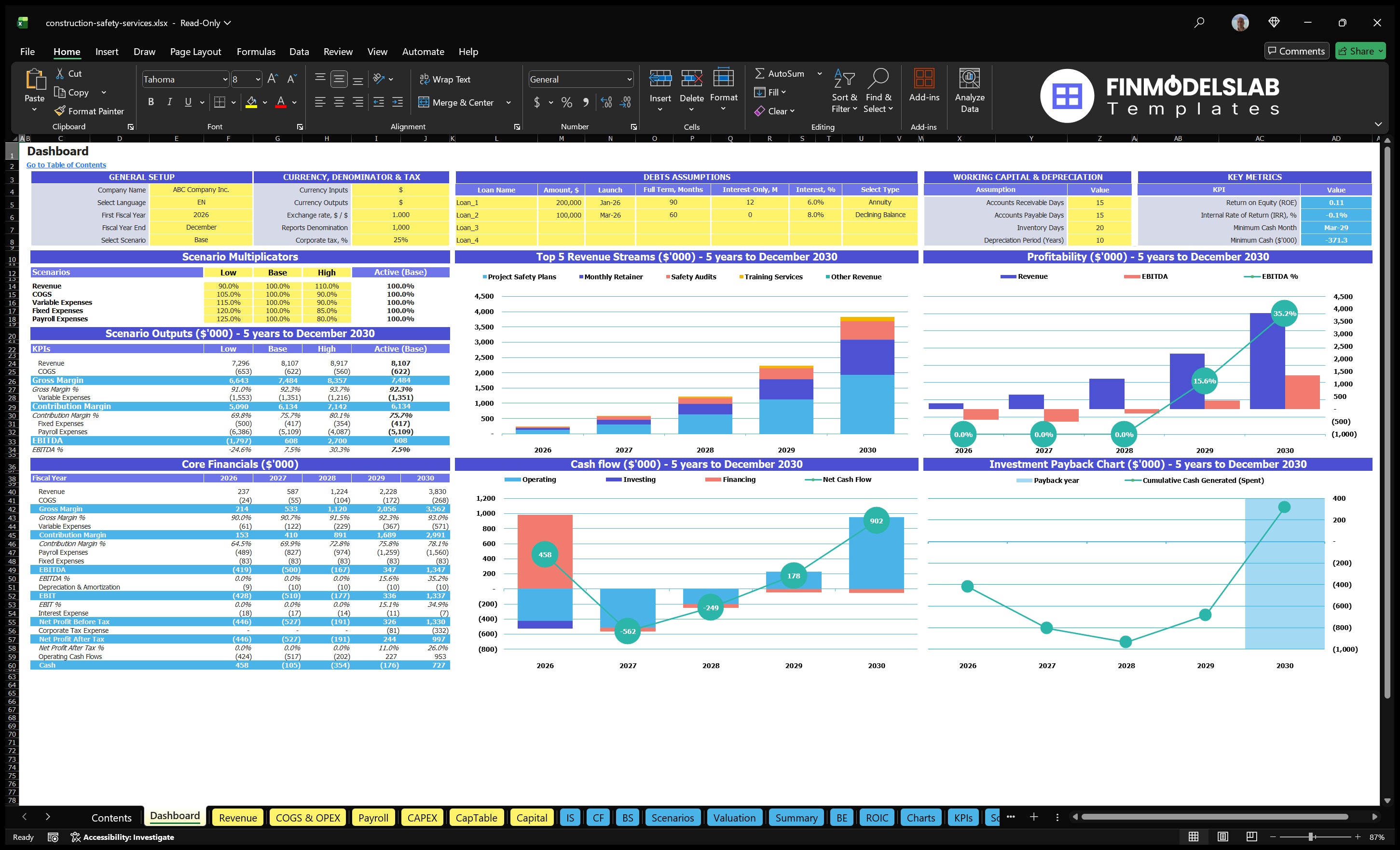1400x850 pixels.
Task: Click the Increase Decimal icon
Action: point(605,103)
